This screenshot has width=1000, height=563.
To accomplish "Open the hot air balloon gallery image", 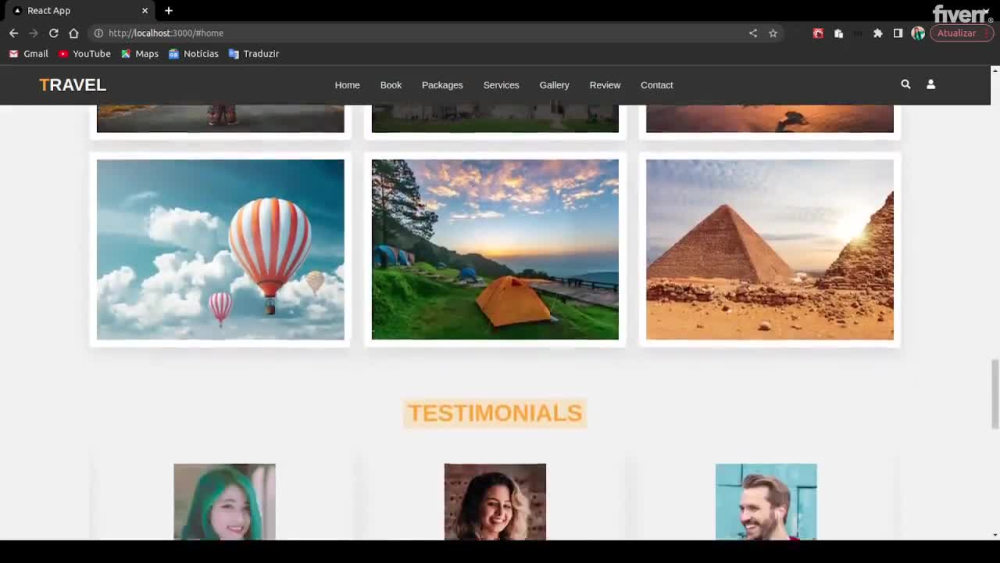I will [220, 249].
